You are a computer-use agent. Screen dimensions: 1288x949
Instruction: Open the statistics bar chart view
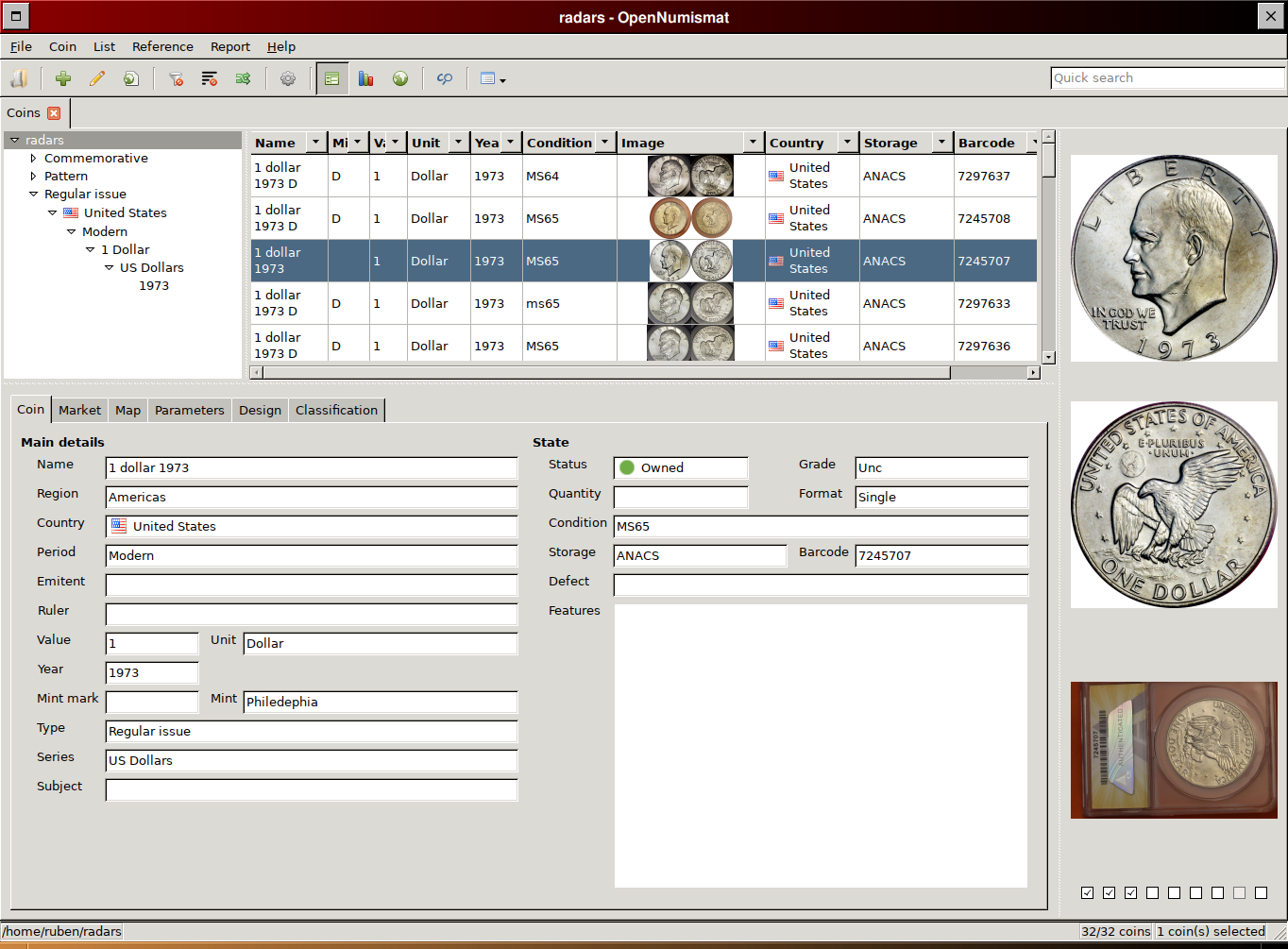365,78
